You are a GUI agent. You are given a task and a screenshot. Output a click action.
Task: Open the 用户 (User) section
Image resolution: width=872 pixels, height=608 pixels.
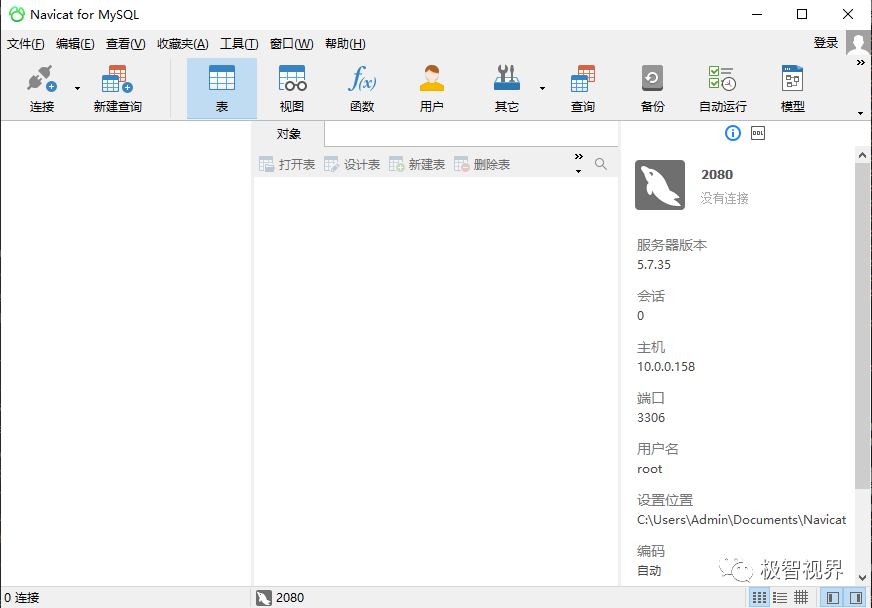coord(432,88)
